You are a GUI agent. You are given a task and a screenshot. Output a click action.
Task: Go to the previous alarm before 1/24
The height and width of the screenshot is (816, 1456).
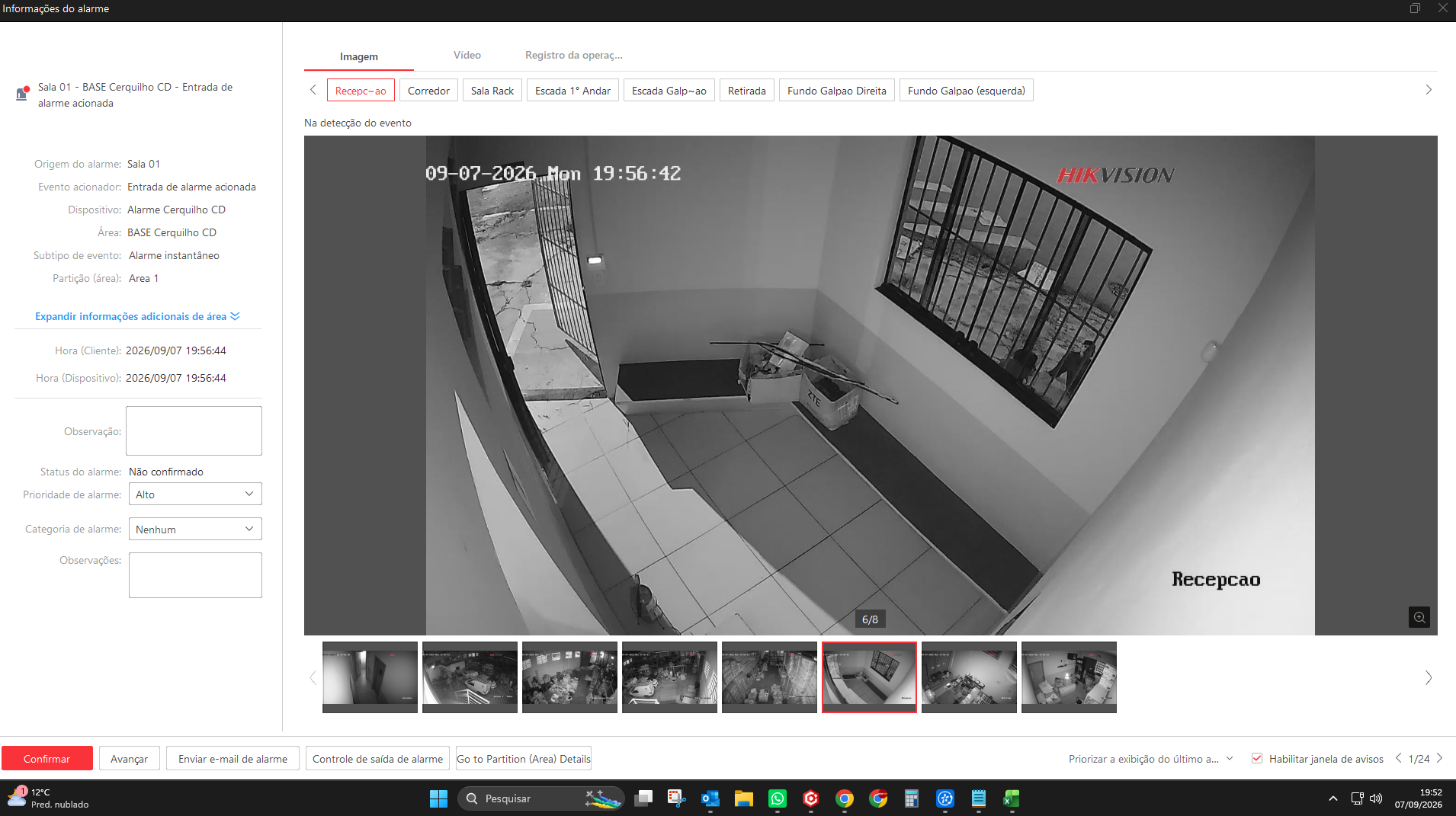1398,758
